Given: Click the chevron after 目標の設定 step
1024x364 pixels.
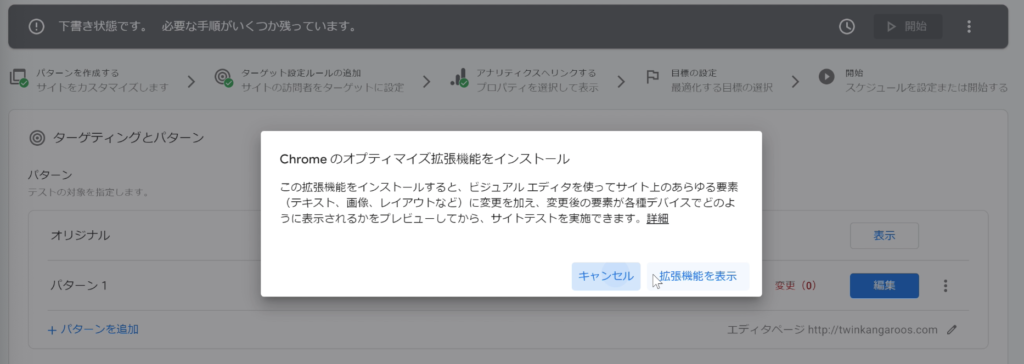Looking at the screenshot, I should (x=795, y=82).
